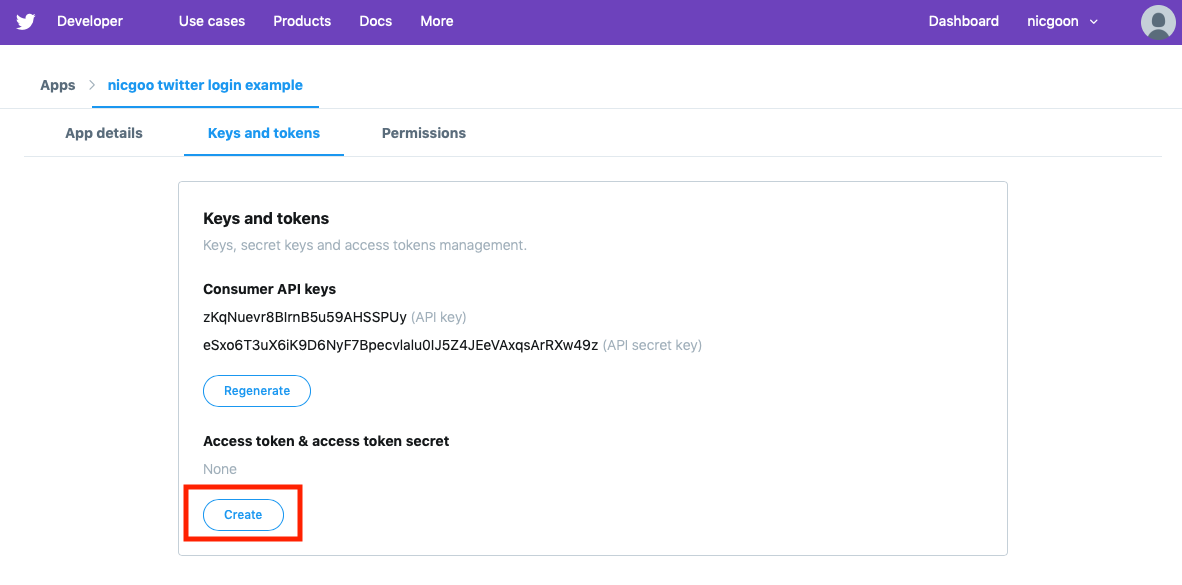This screenshot has height=585, width=1182.
Task: Select the API key value zKqNuevr8BIrnB5u59AHSSPUy
Action: (x=305, y=317)
